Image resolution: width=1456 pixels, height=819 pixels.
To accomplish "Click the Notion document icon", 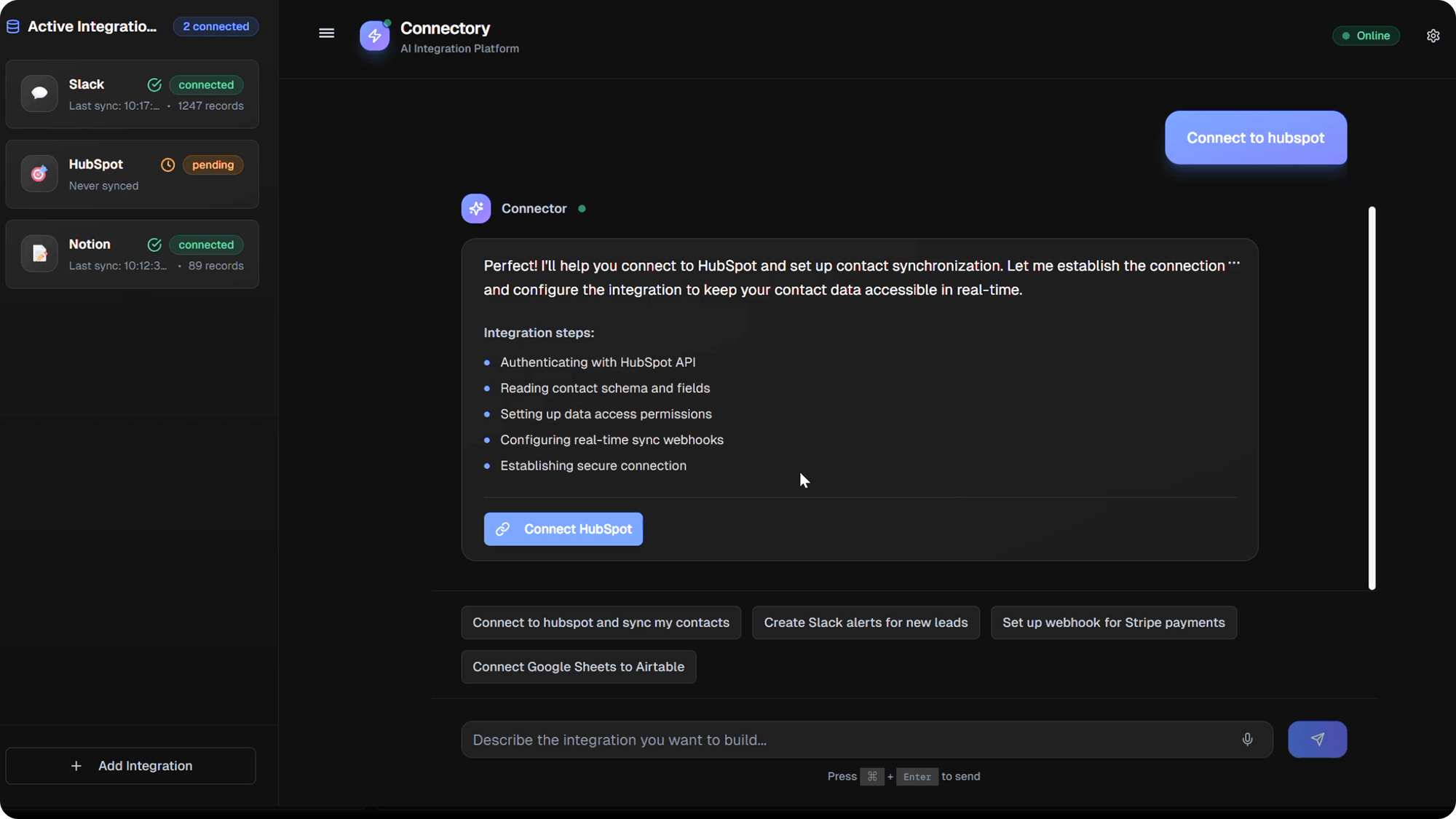I will point(39,254).
